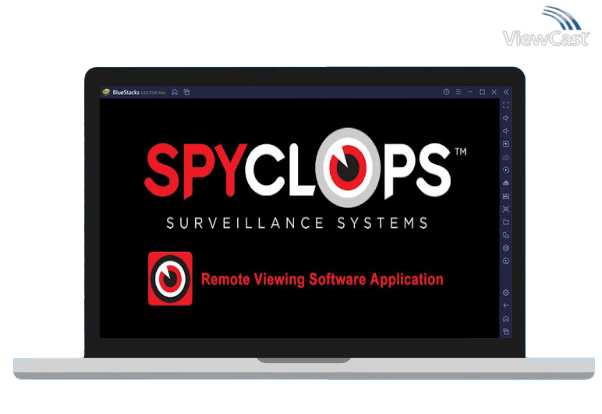This screenshot has width=602, height=414.
Task: Open BlueStacks settings gear icon
Action: pos(506,293)
